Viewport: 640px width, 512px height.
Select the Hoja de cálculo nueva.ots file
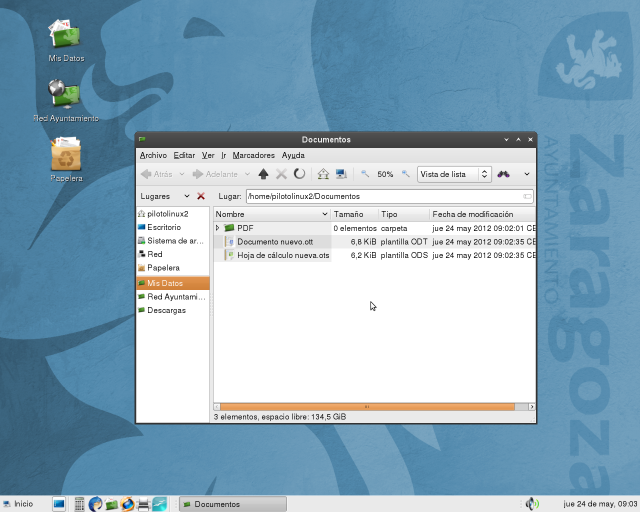tap(374, 255)
